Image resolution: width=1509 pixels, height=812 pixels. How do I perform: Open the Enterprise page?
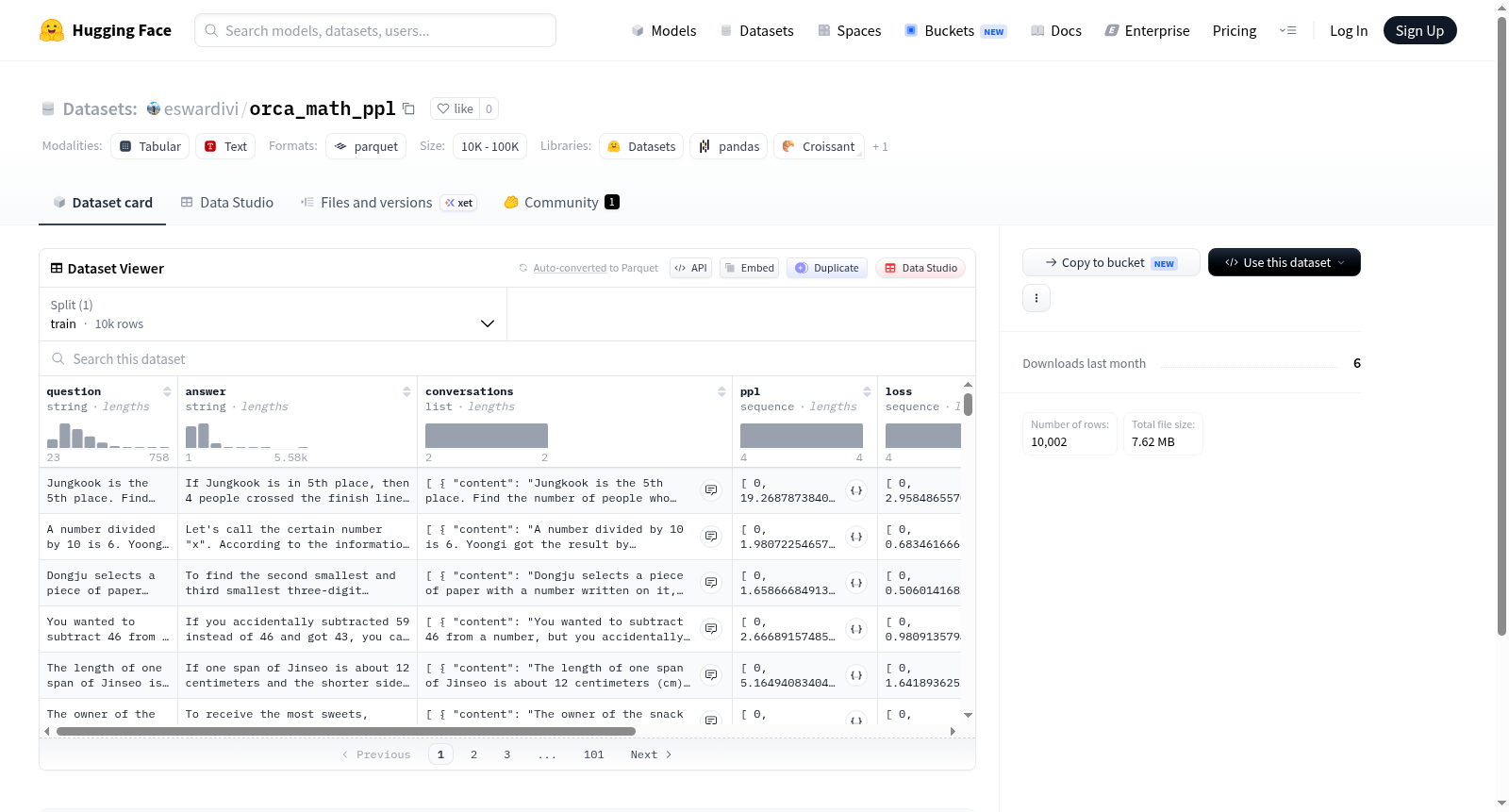(x=1147, y=31)
